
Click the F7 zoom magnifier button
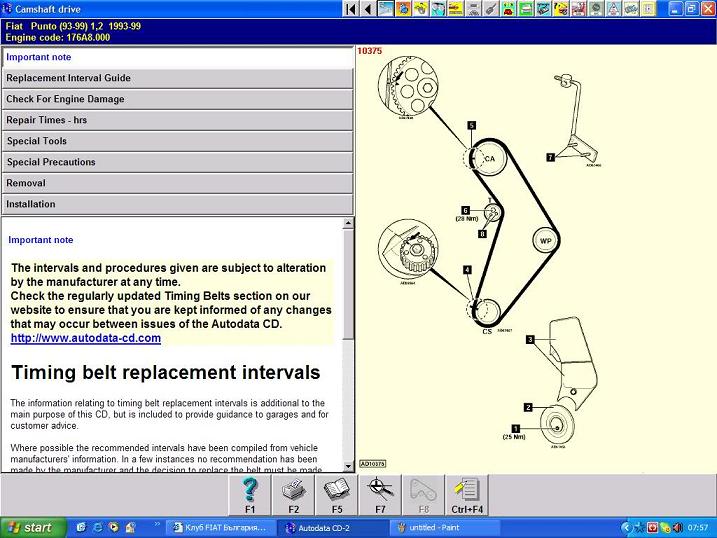[x=380, y=493]
